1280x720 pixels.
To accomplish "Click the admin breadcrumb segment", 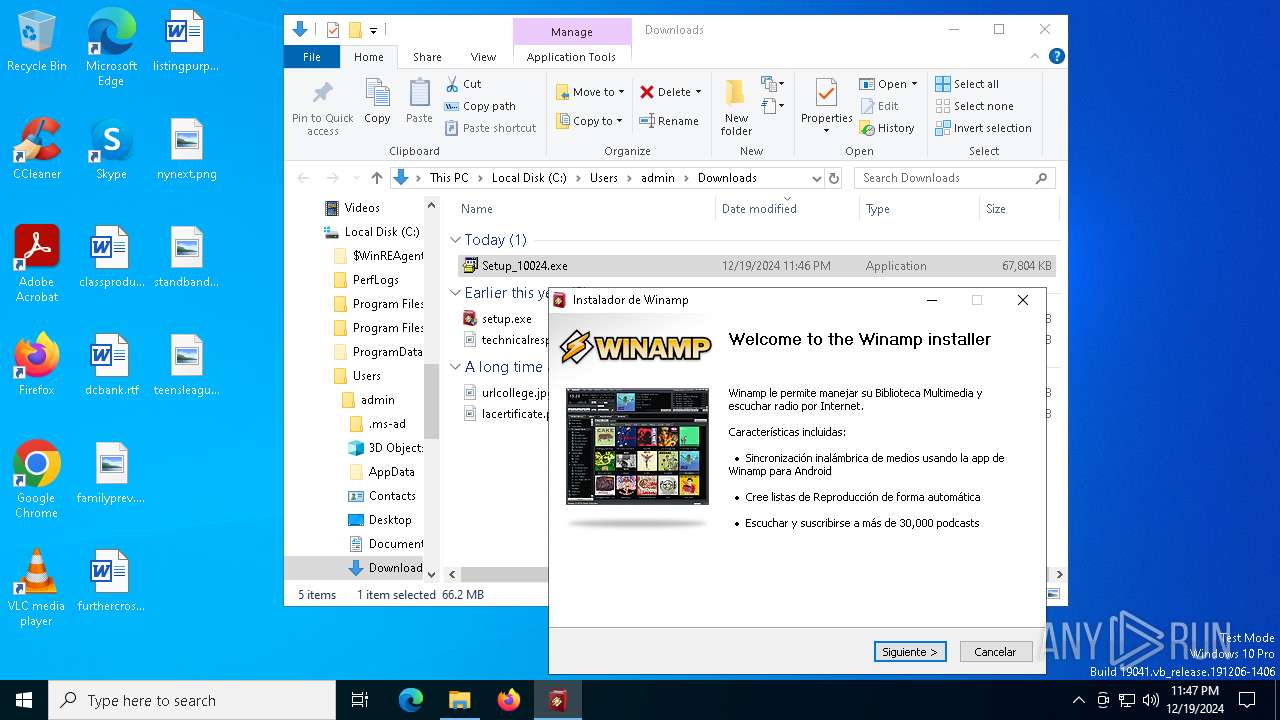I will pyautogui.click(x=658, y=178).
